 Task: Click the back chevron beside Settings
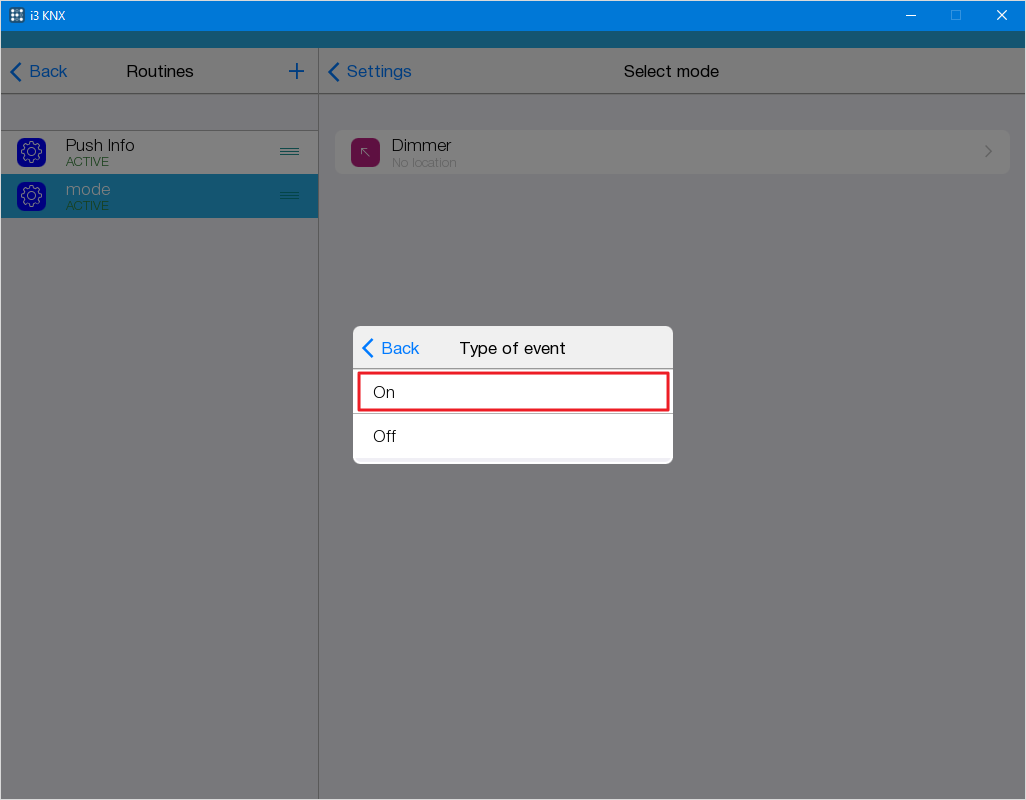[x=334, y=71]
